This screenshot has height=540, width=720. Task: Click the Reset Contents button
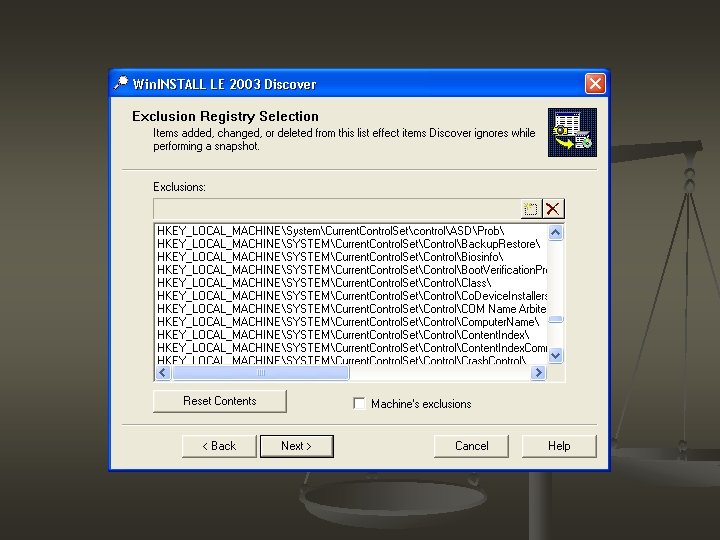(x=219, y=401)
